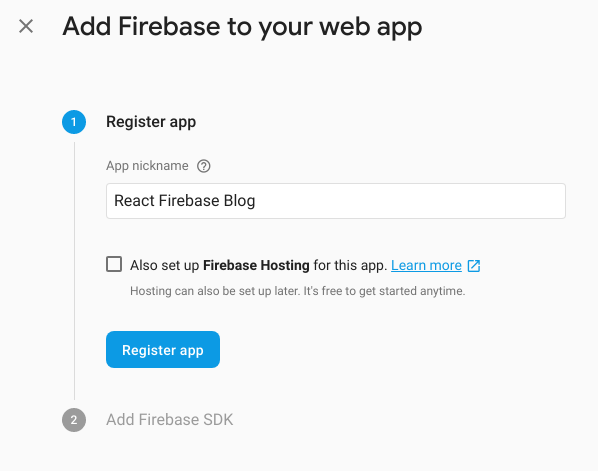Enable the Firebase Hosting checkbox

pos(114,264)
